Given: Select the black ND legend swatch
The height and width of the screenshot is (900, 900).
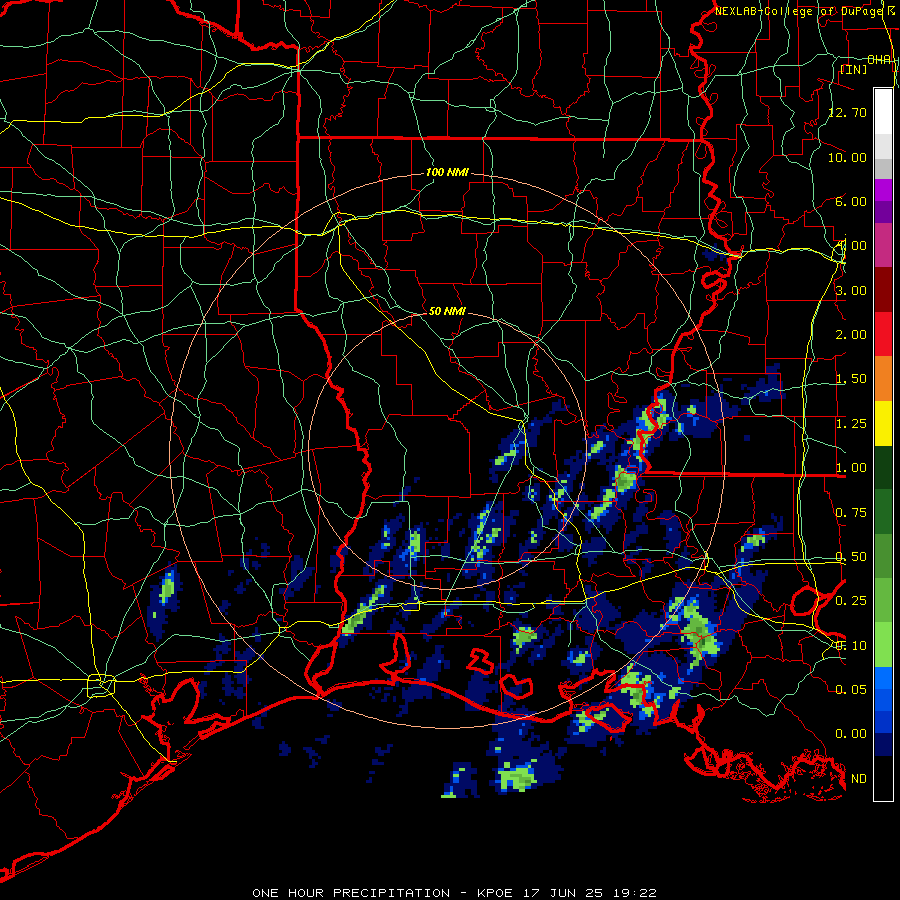Looking at the screenshot, I should coord(883,778).
